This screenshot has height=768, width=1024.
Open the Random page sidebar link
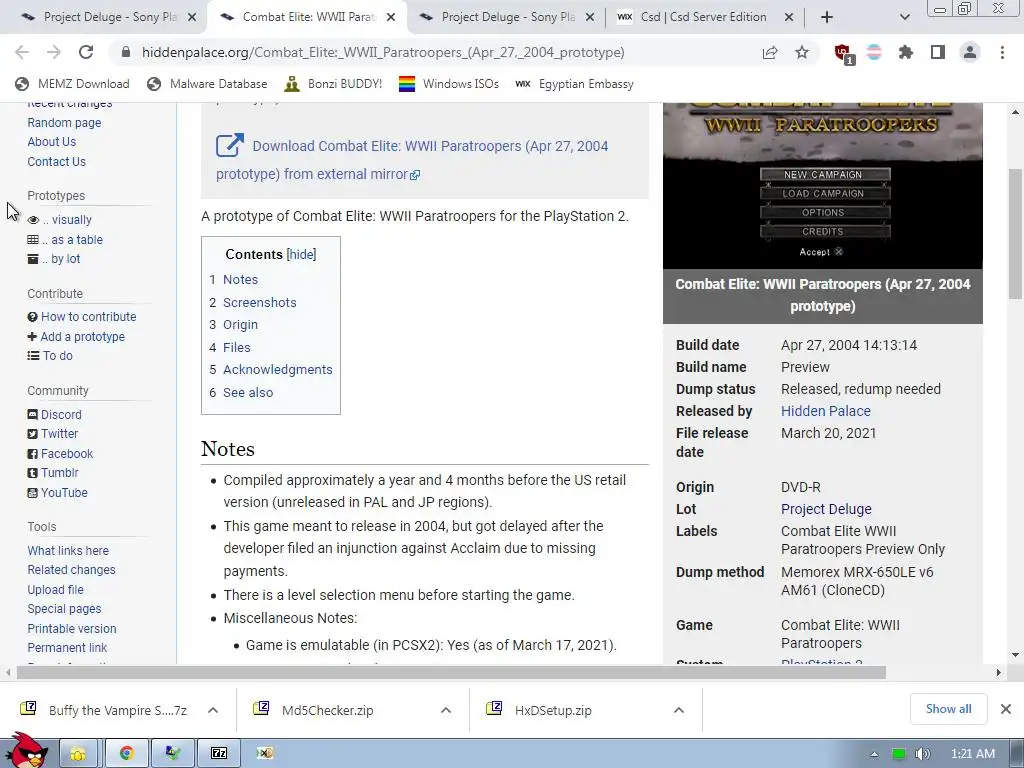pos(64,122)
